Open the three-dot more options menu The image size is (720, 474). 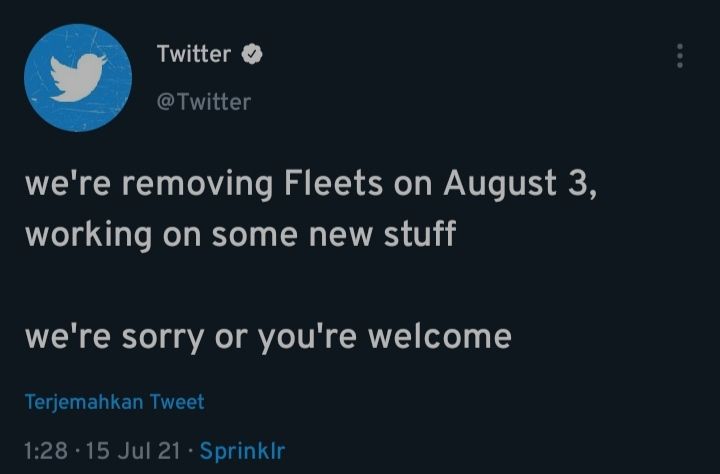tap(680, 56)
